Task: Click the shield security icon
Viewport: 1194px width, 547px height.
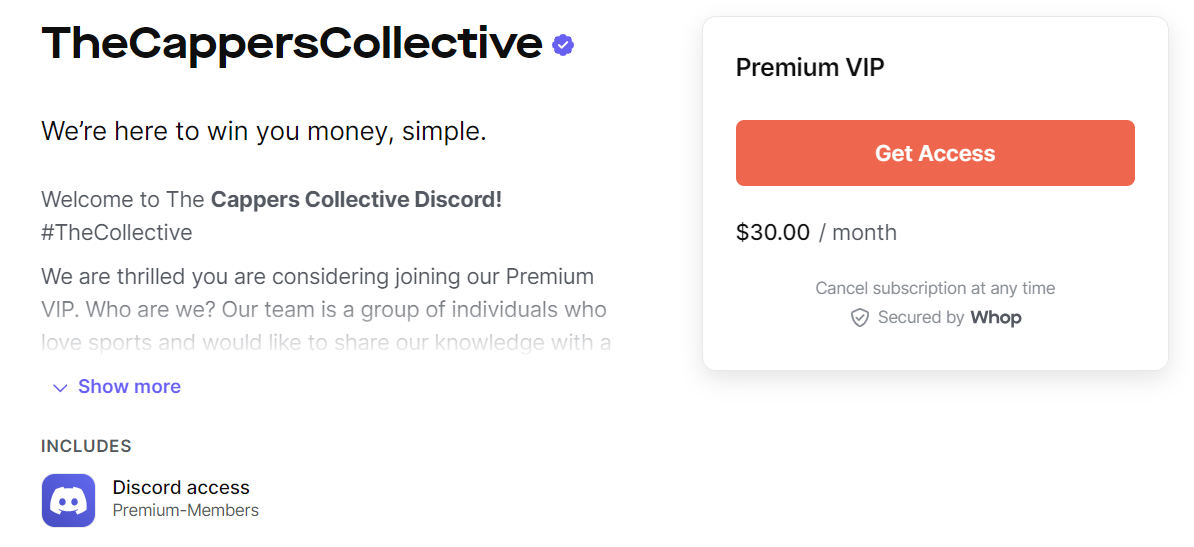Action: pyautogui.click(x=859, y=318)
